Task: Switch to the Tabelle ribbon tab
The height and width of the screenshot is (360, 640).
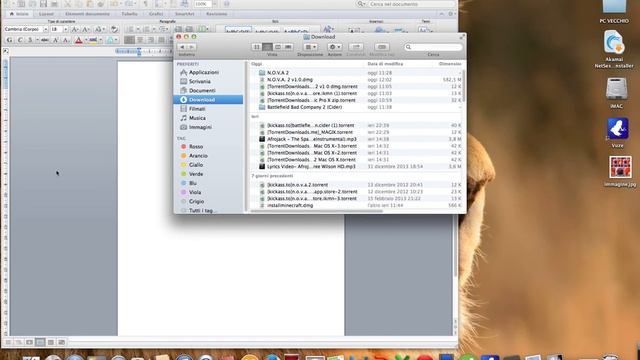Action: coord(129,14)
